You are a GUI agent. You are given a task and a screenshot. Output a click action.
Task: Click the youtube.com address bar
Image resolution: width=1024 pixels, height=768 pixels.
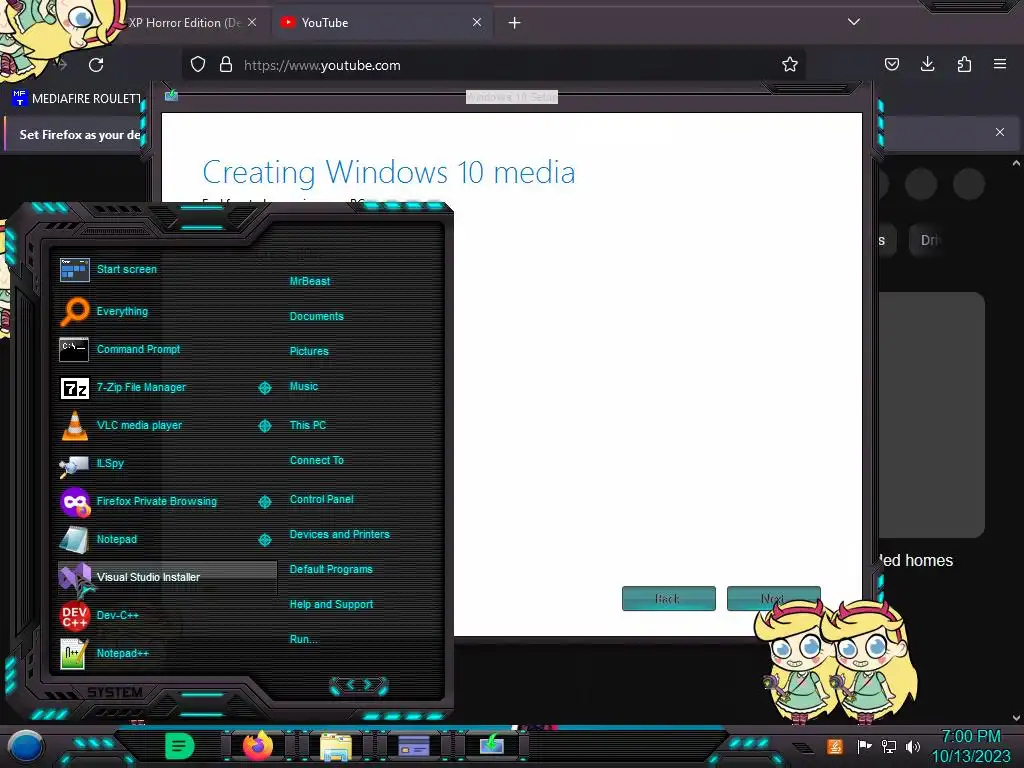493,65
